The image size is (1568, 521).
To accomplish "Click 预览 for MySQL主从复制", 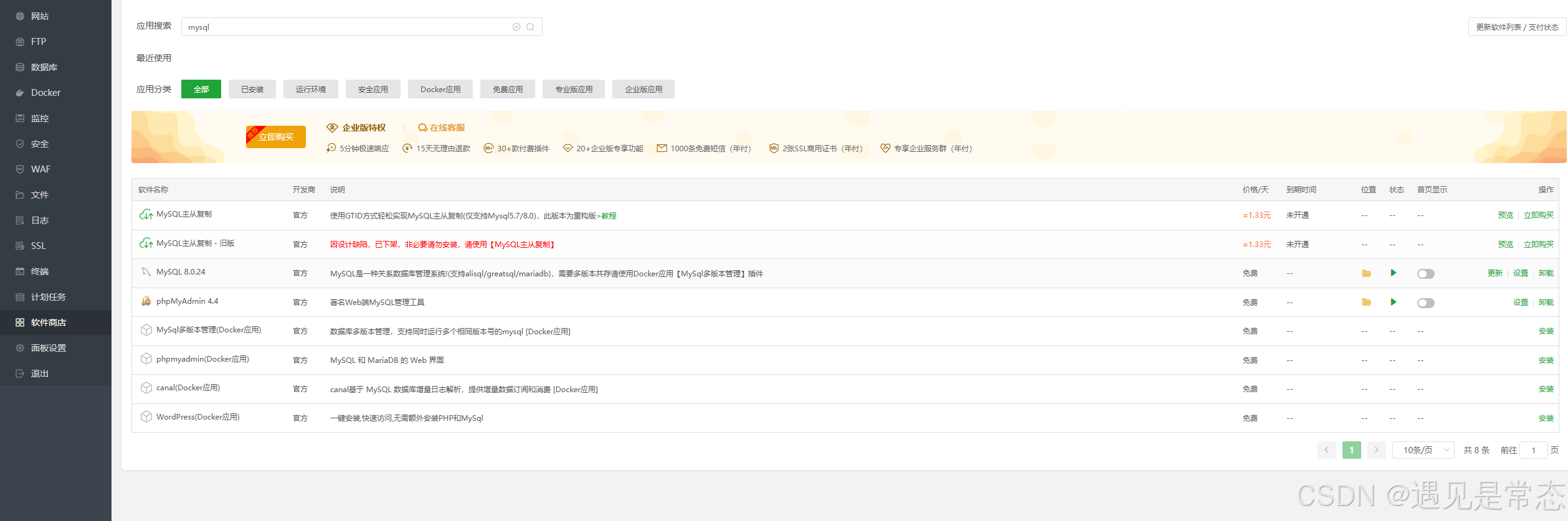I will [1505, 215].
